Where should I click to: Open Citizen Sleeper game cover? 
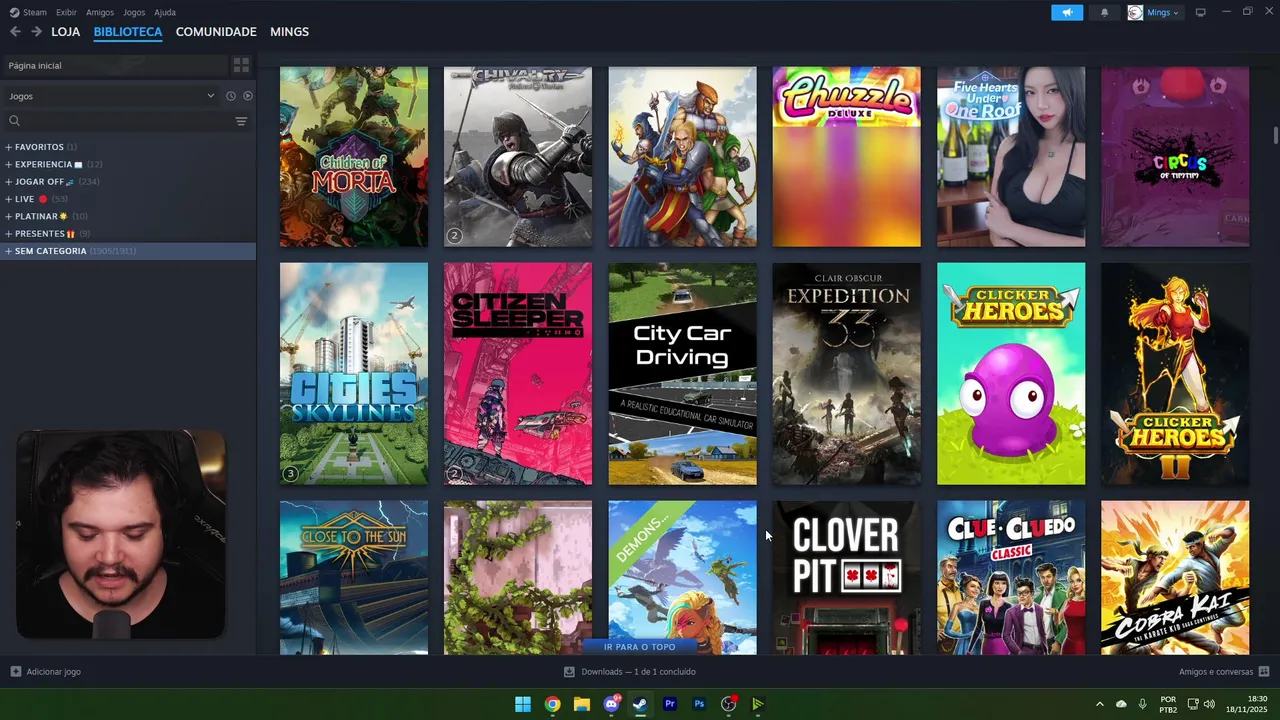click(518, 374)
